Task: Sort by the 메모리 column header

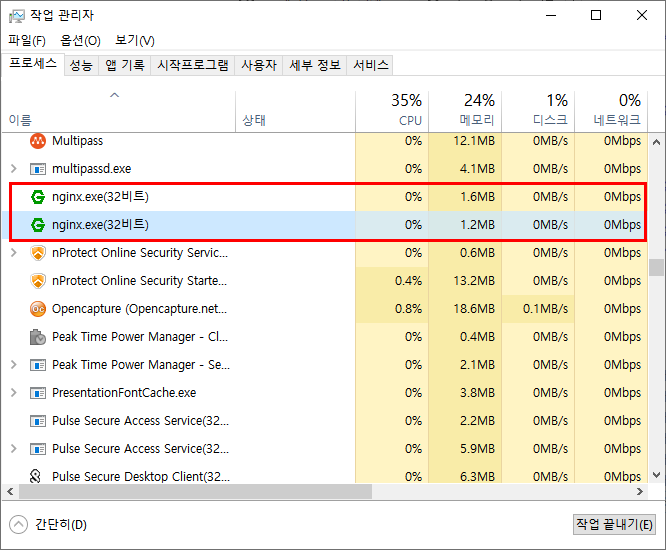Action: point(465,112)
